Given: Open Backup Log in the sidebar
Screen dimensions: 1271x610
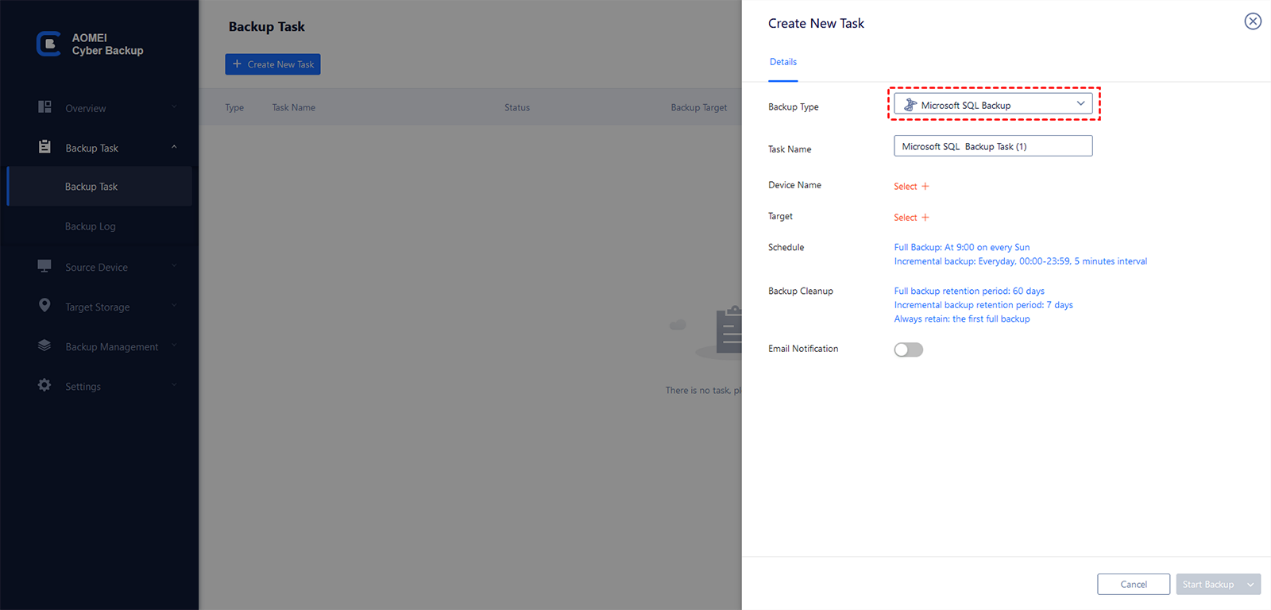Looking at the screenshot, I should (90, 227).
